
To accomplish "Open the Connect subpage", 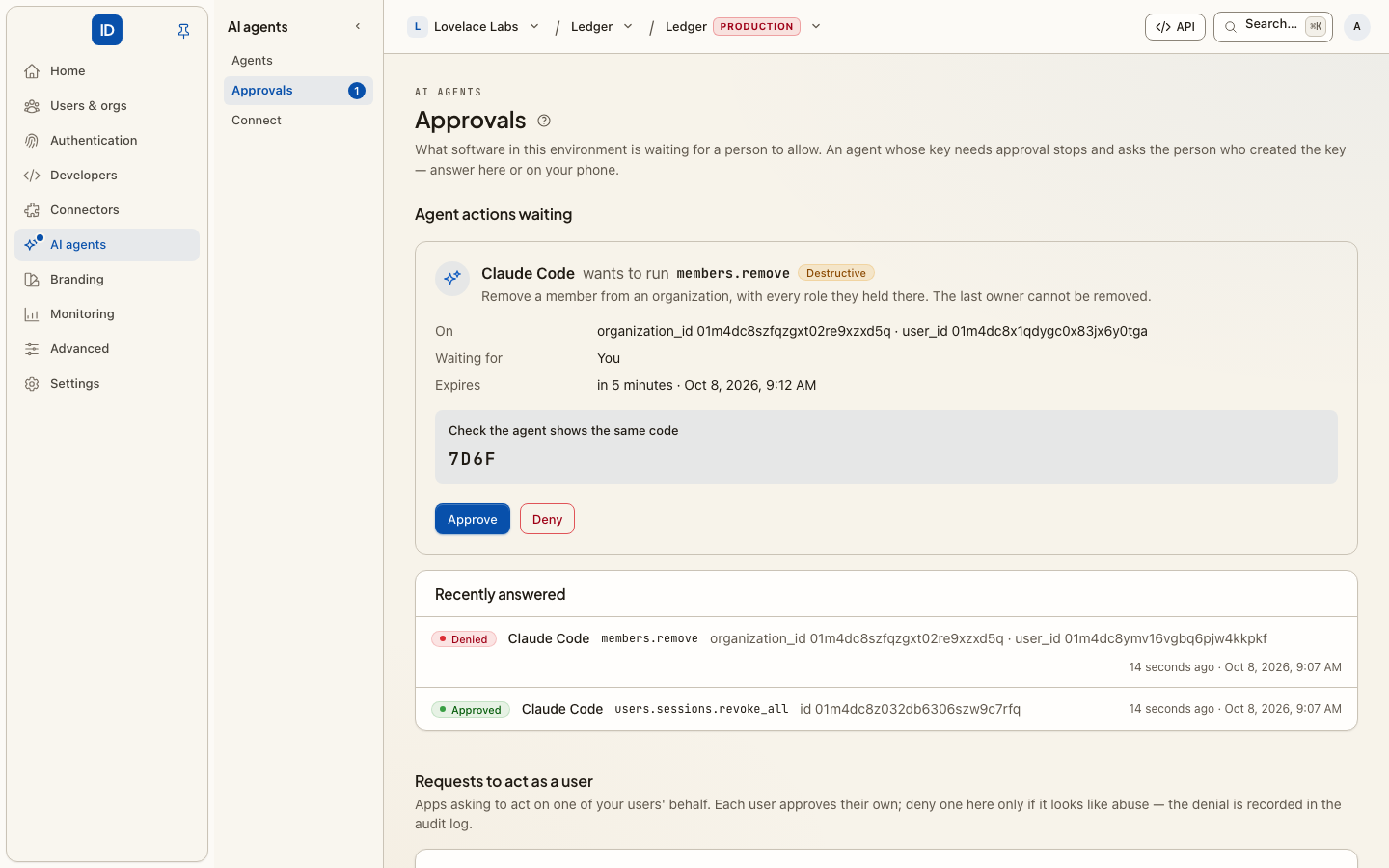I will 298,121.
